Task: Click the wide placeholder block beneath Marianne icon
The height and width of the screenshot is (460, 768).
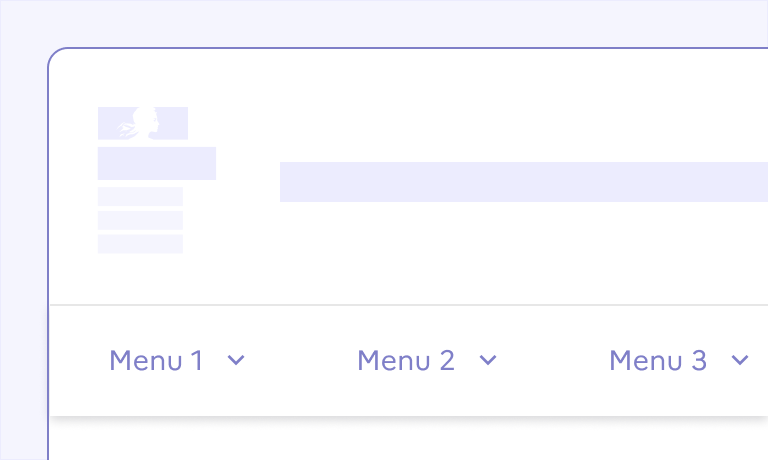Action: coord(157,163)
